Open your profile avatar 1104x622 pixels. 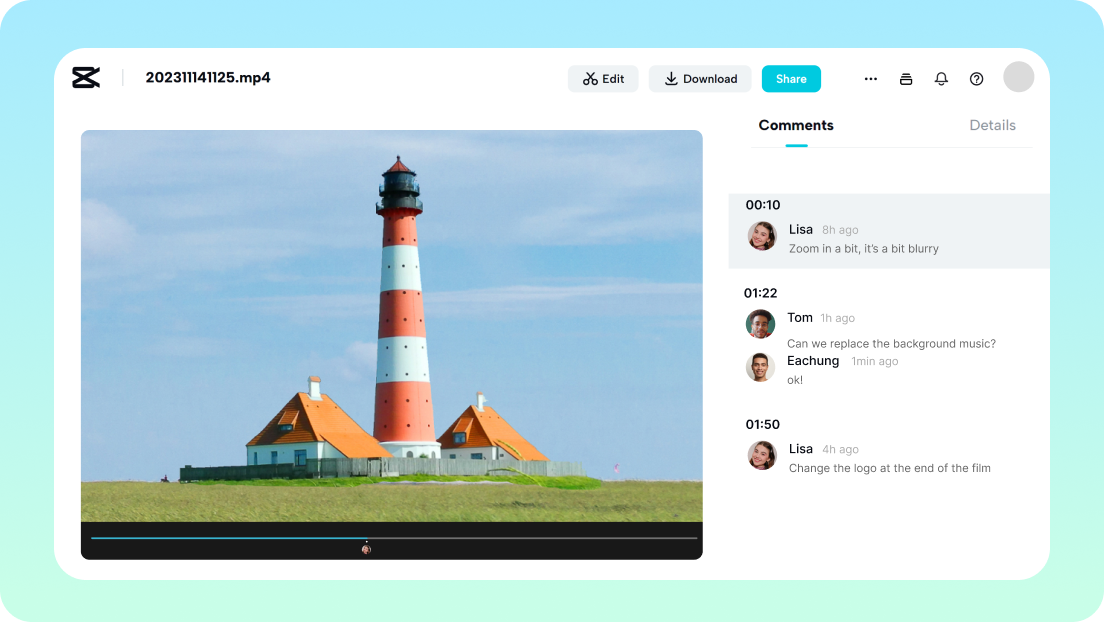click(1018, 76)
